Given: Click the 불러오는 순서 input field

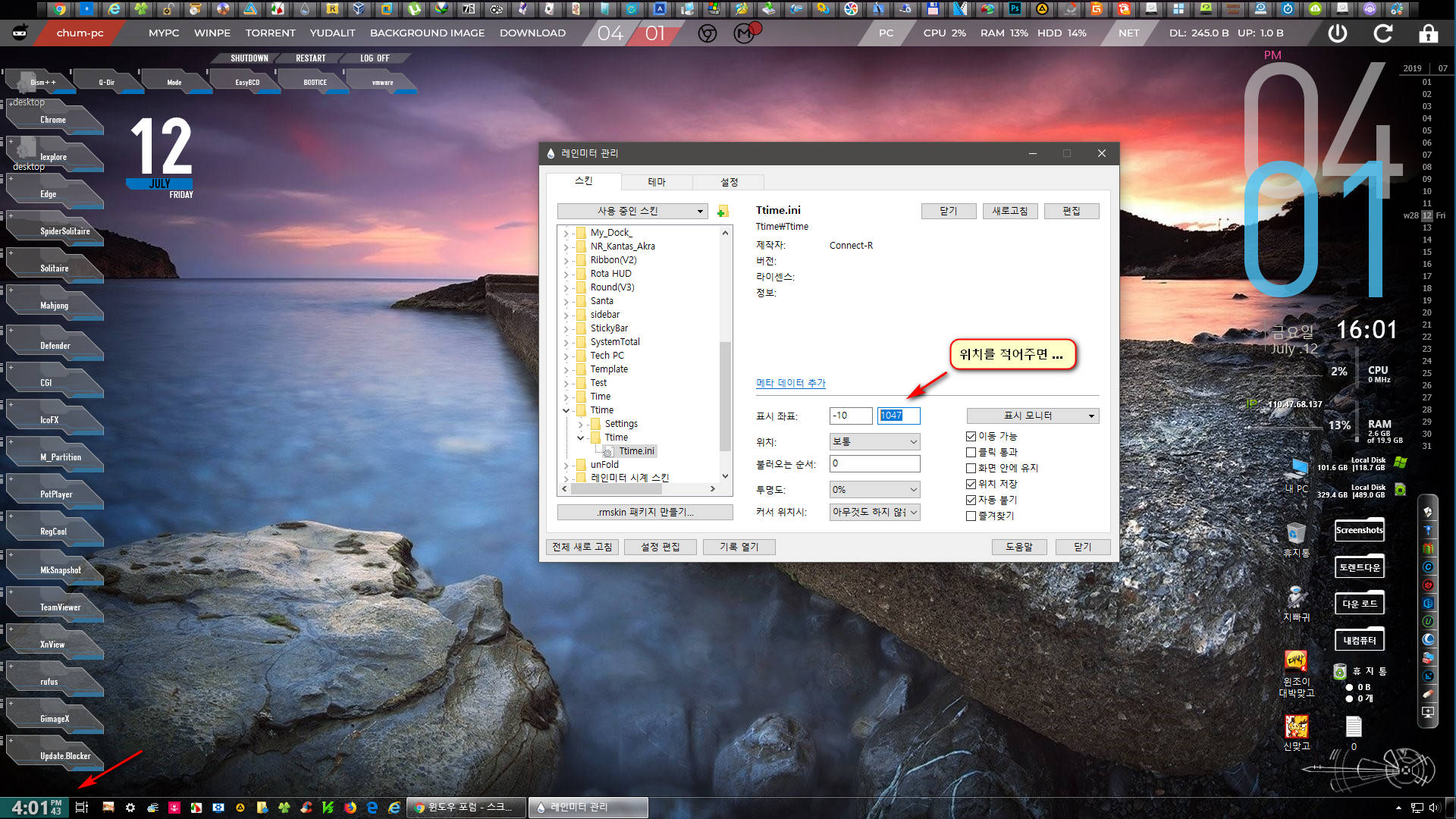Looking at the screenshot, I should (x=874, y=463).
